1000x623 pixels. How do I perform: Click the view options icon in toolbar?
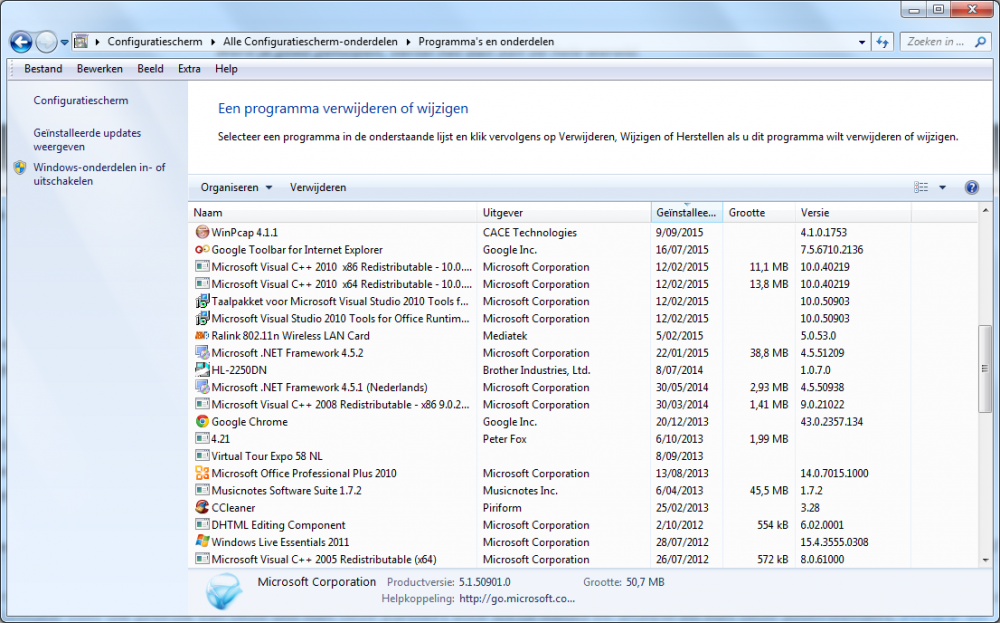pos(921,188)
